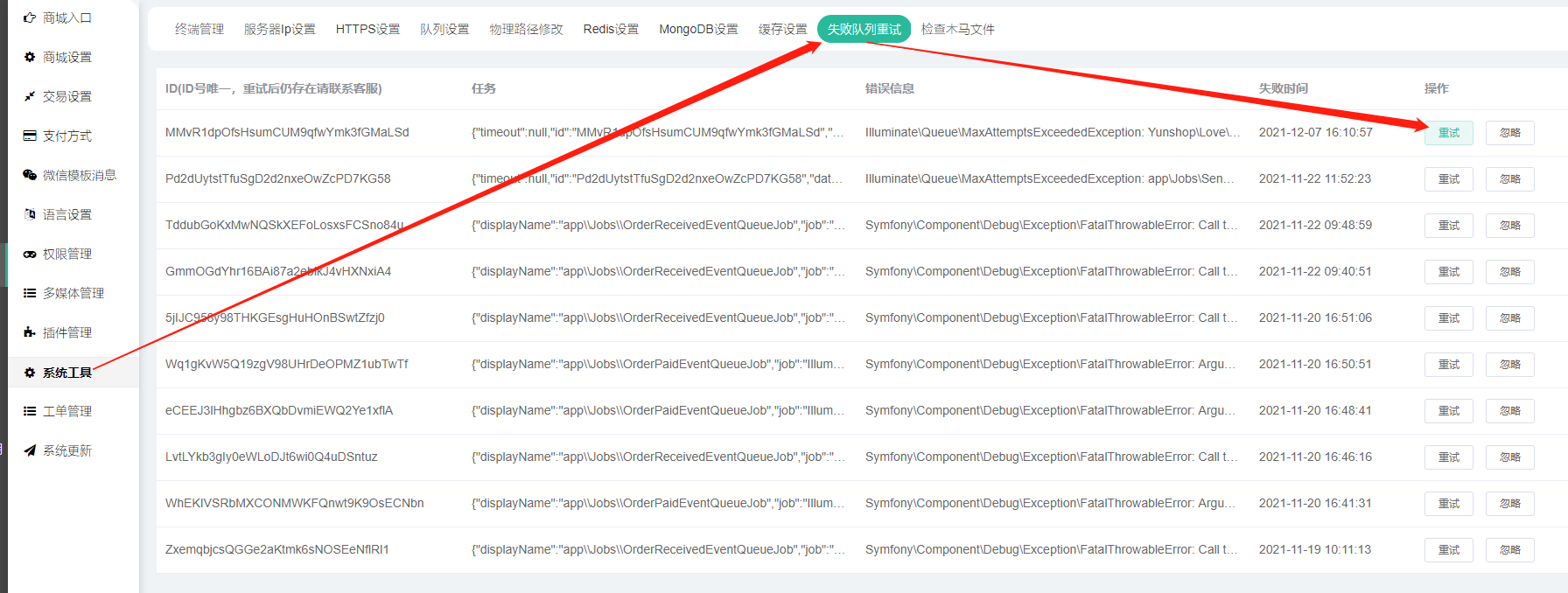Click the 任务 column header

click(x=484, y=88)
